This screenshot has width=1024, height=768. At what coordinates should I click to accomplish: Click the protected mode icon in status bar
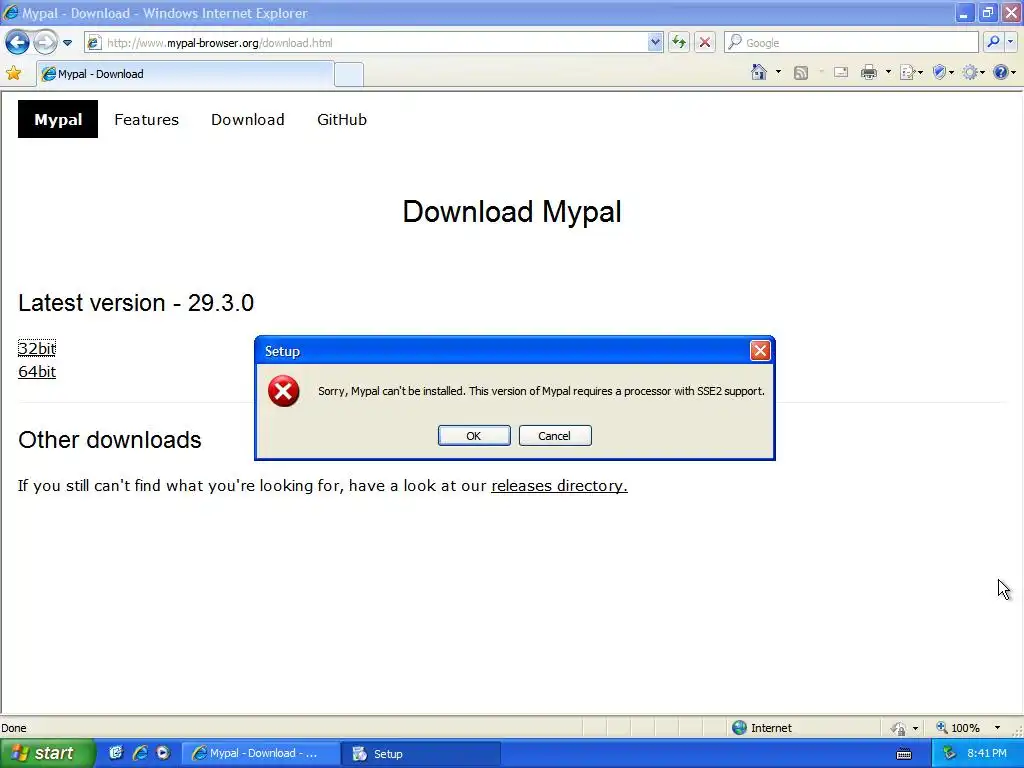click(899, 728)
